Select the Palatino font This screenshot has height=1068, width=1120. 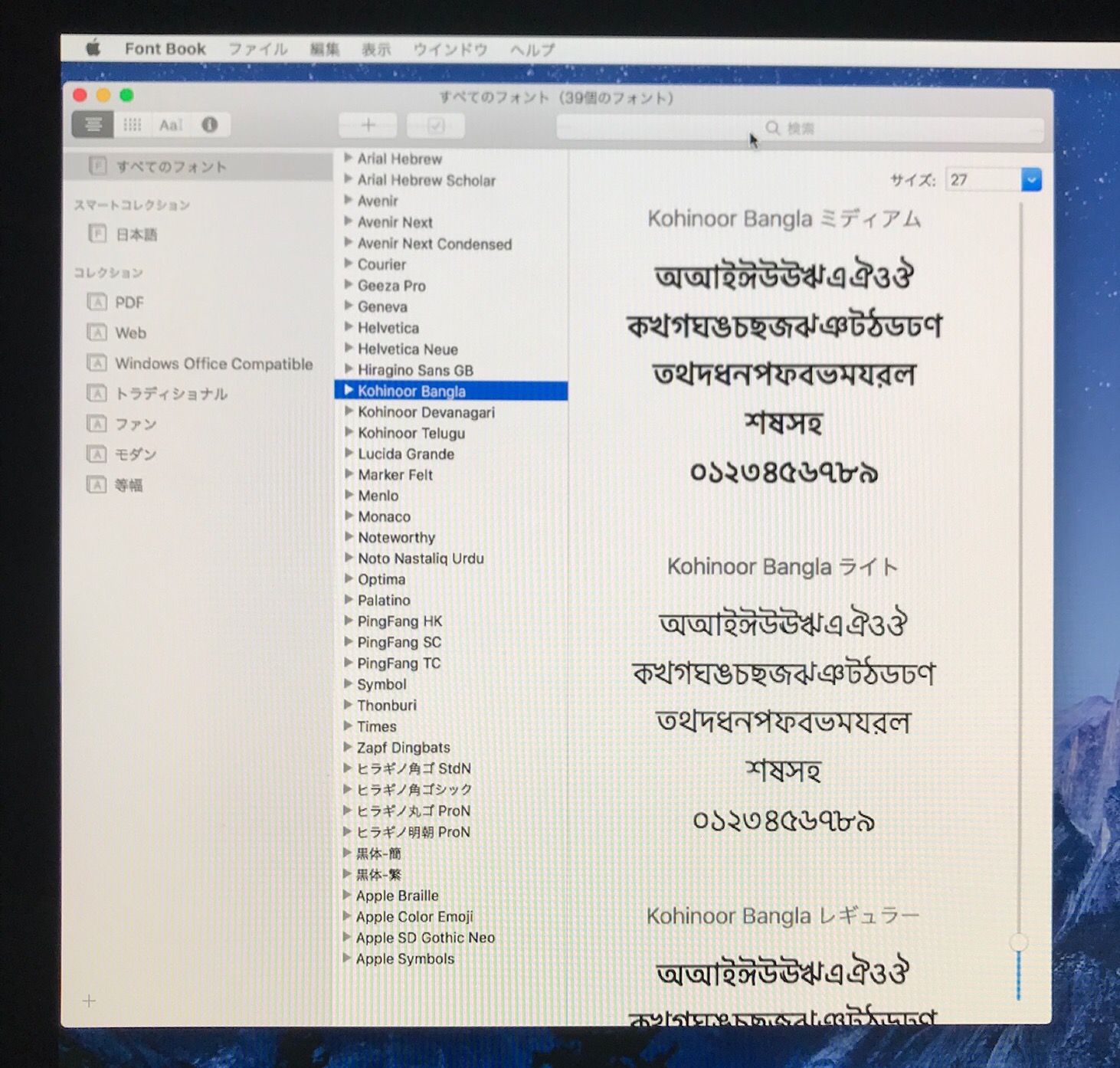pyautogui.click(x=384, y=601)
